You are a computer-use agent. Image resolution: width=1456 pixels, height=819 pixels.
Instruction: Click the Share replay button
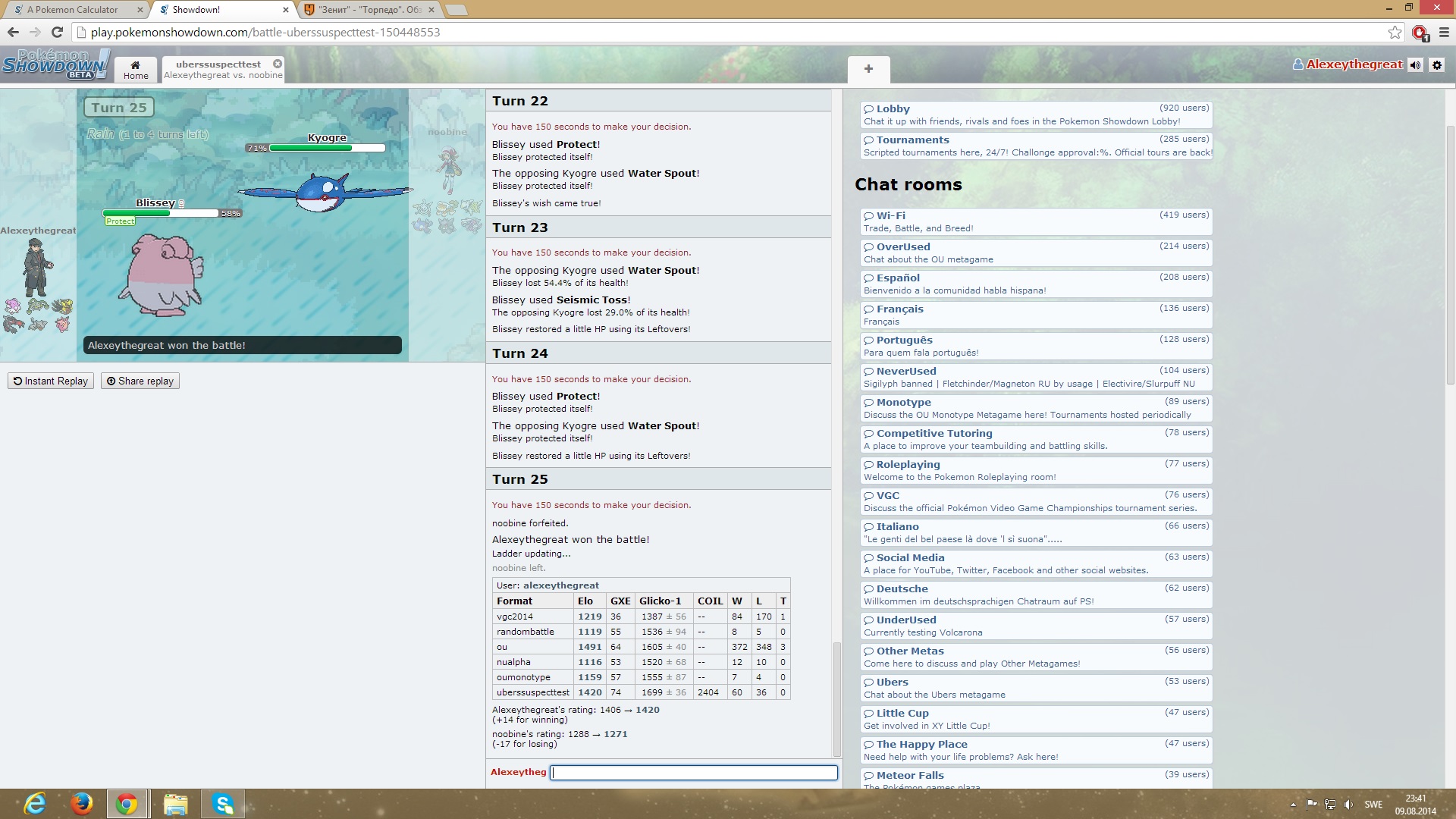click(x=140, y=381)
